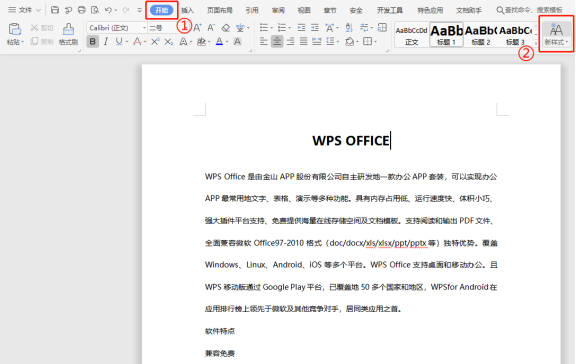This screenshot has width=576, height=364.
Task: Click the table grid icon next to tab stops
Action: point(382,28)
